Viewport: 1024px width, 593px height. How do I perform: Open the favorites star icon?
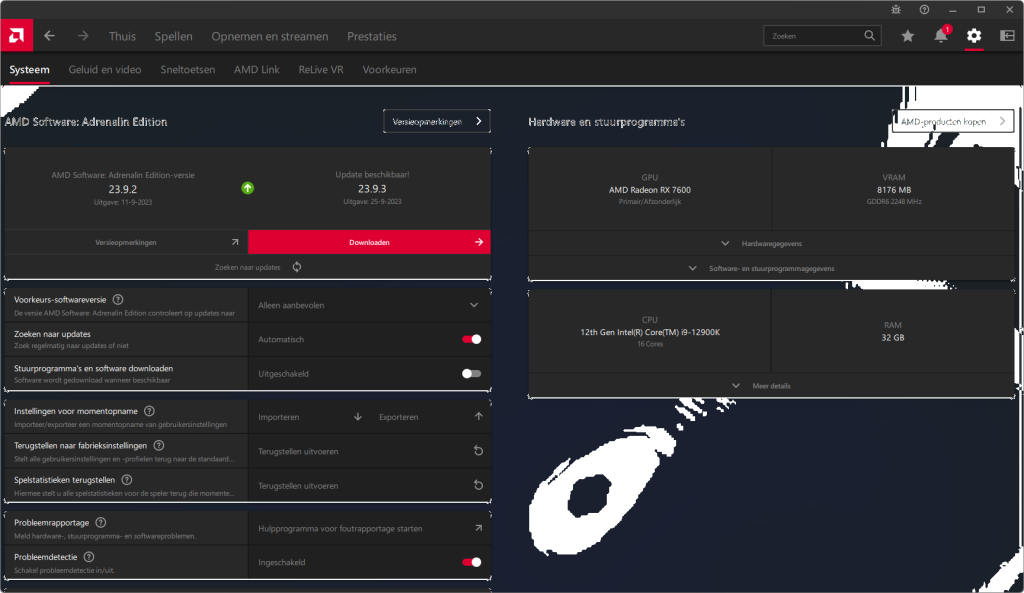pyautogui.click(x=907, y=36)
